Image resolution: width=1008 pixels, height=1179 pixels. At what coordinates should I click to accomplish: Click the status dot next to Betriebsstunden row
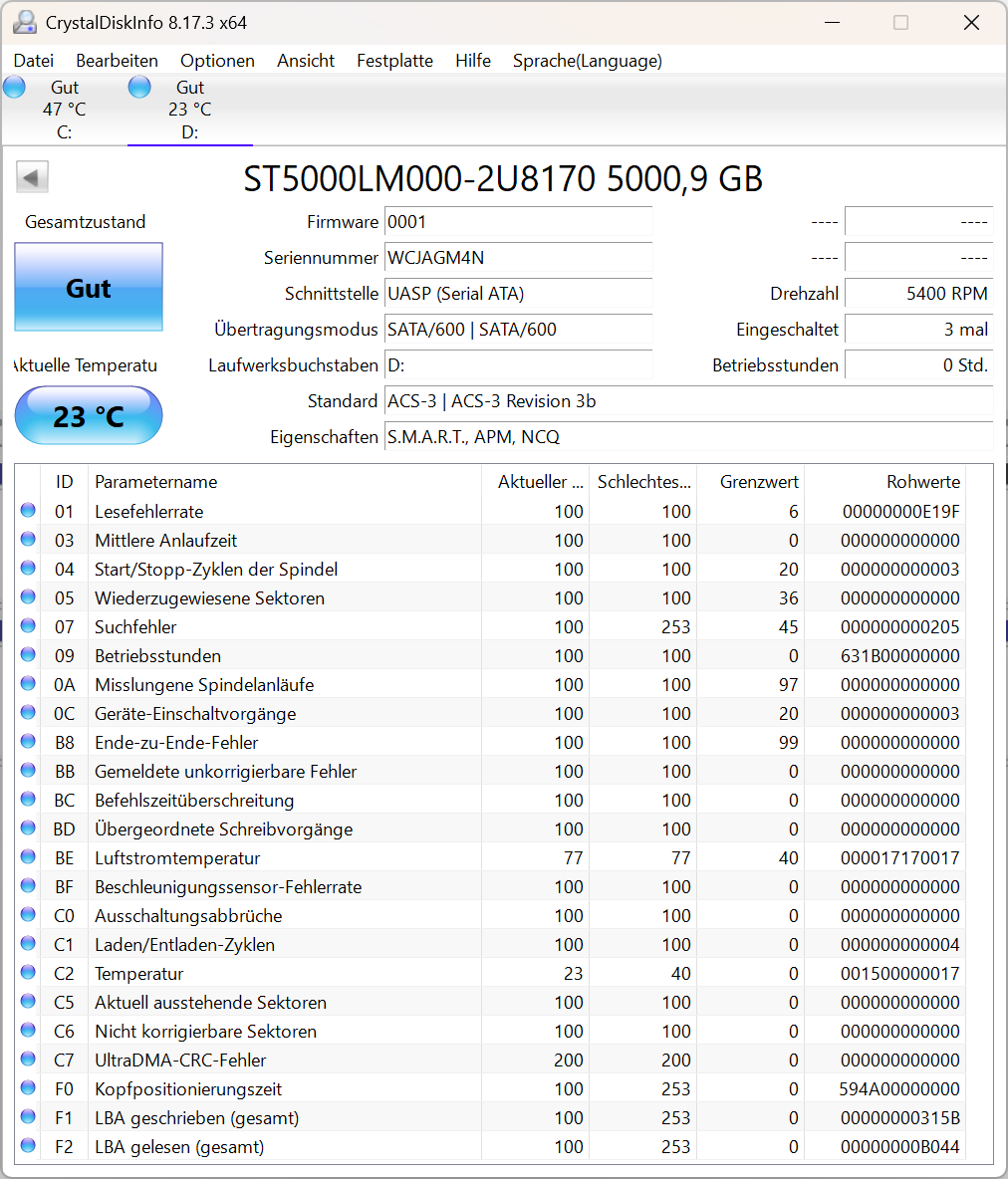tap(28, 655)
